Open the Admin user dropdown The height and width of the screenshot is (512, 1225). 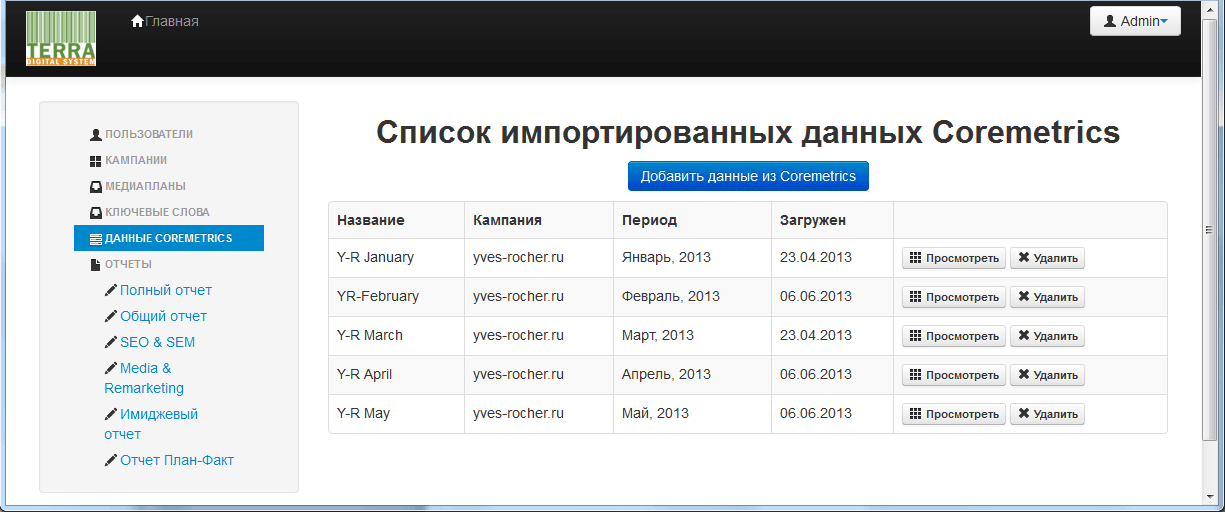[1135, 21]
